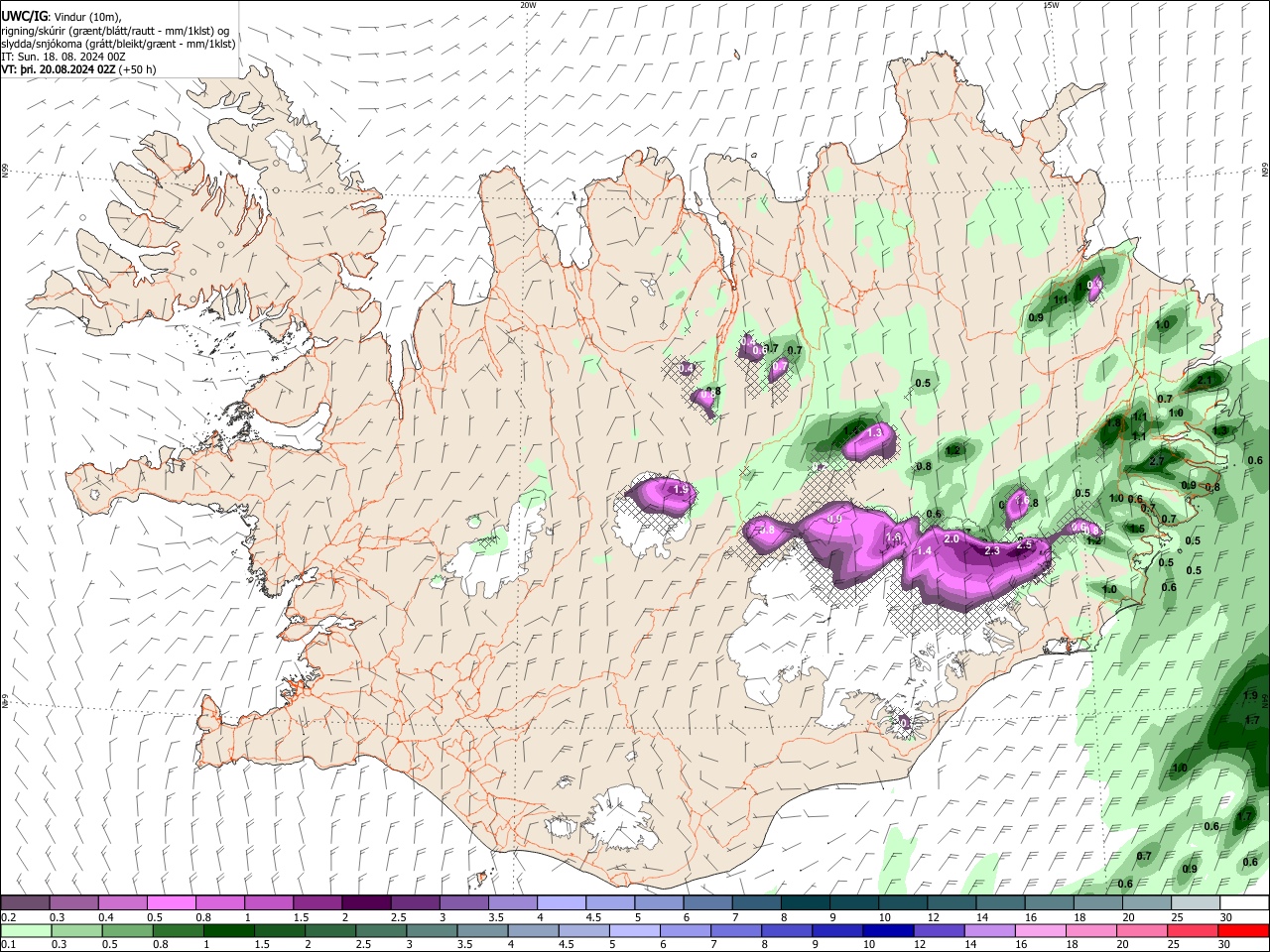1270x952 pixels.
Task: Click the 'UWC/IG' heading in the title box
Action: pyautogui.click(x=24, y=17)
